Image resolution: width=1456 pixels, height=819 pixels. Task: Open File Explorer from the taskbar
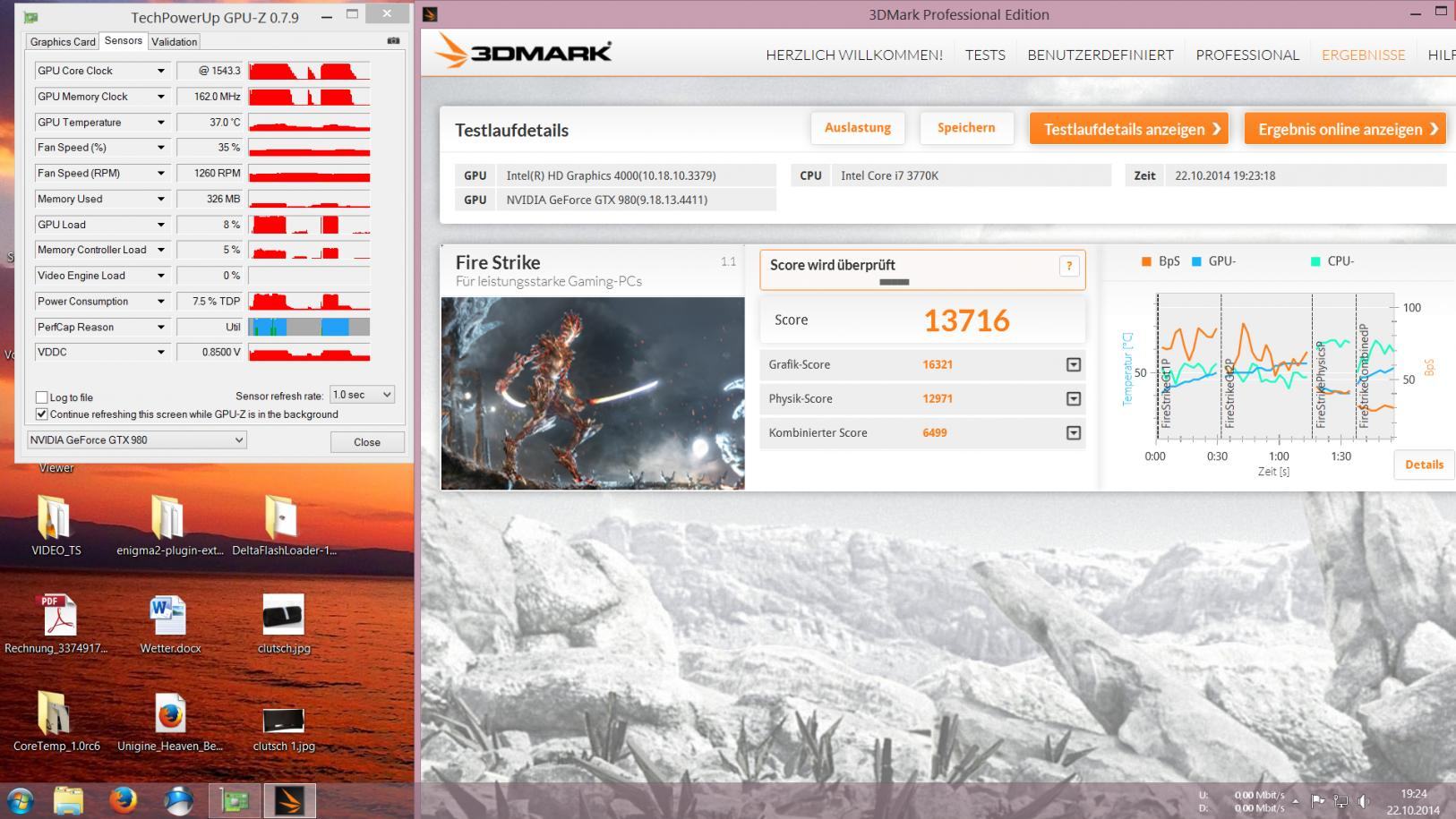pos(68,800)
